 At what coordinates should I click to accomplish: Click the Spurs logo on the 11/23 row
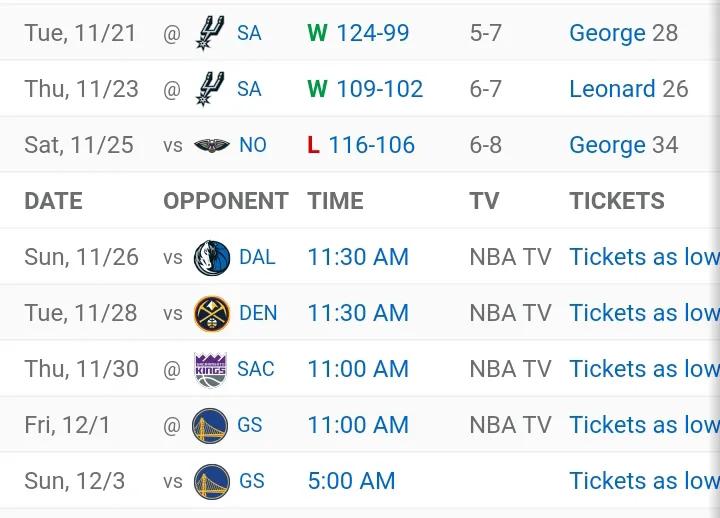pos(210,89)
